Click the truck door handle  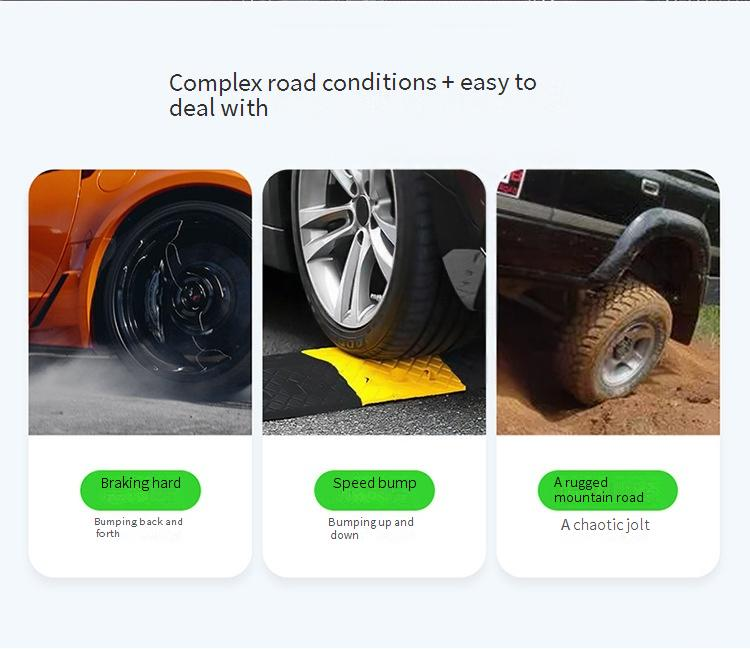650,186
